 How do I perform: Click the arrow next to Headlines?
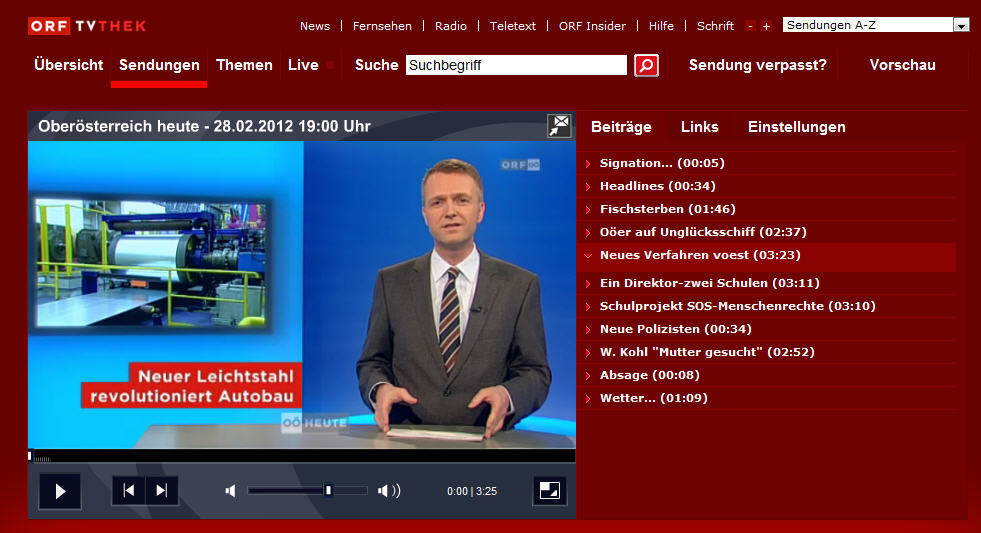click(588, 186)
